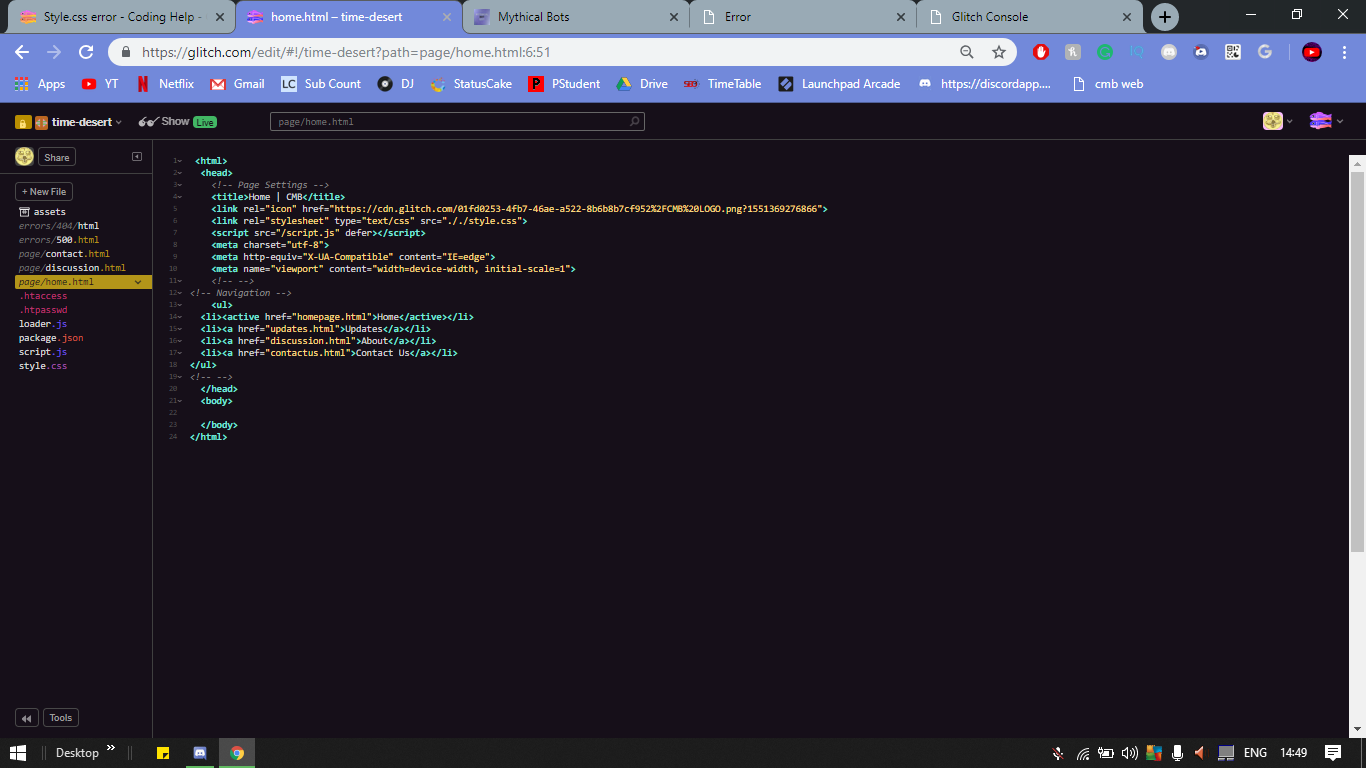1366x768 pixels.
Task: Expand options arrow on page/home.html
Action: tap(138, 282)
